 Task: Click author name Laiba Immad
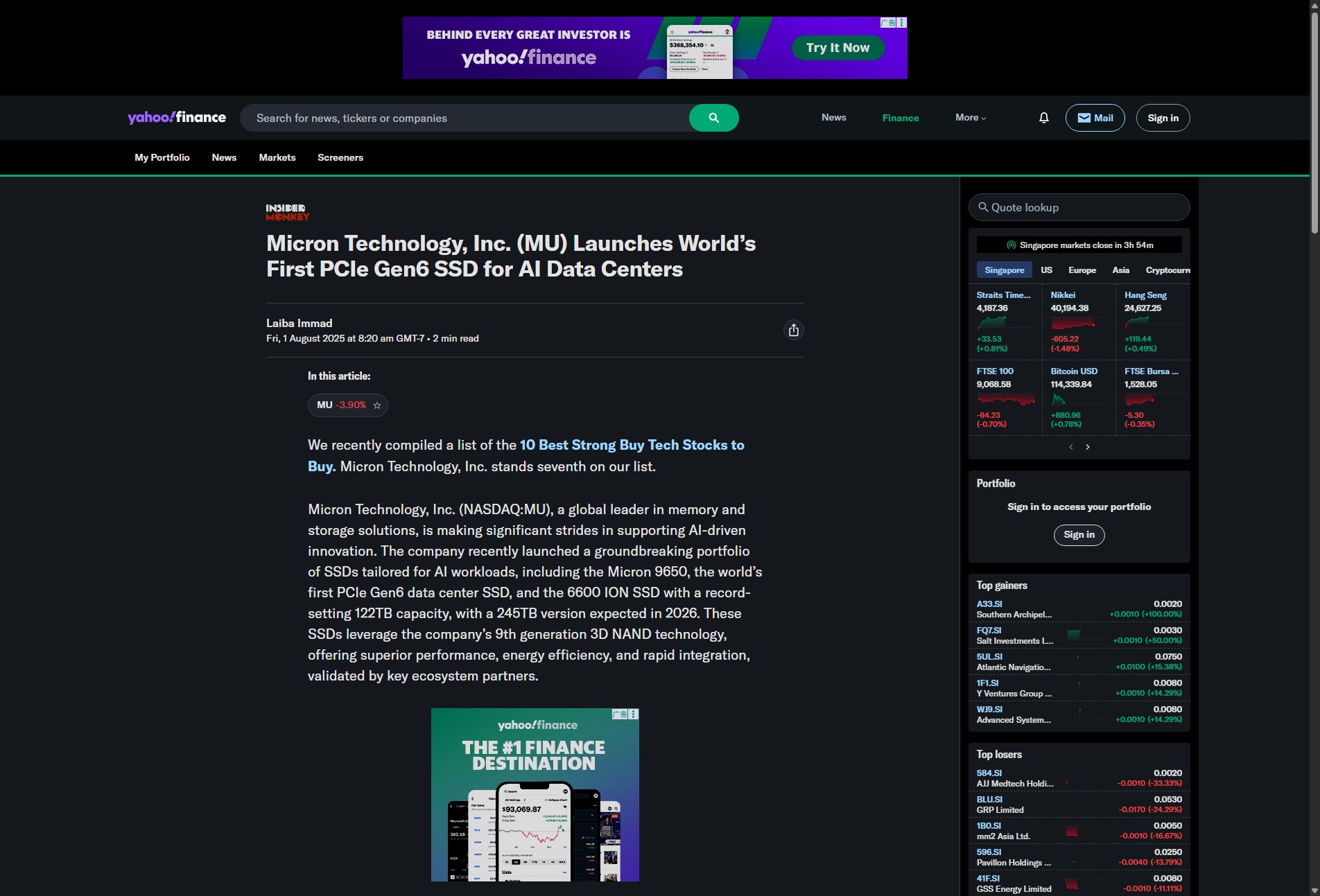pyautogui.click(x=299, y=324)
